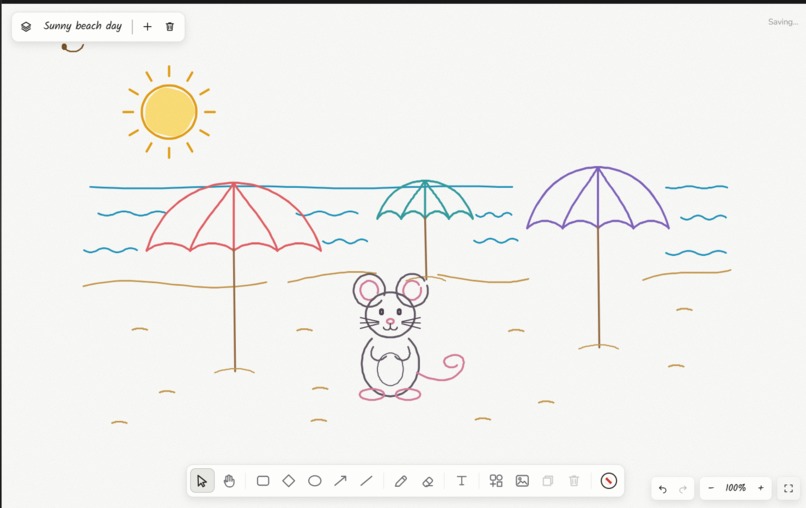Image resolution: width=806 pixels, height=508 pixels.
Task: Add a new board with plus icon
Action: (148, 27)
